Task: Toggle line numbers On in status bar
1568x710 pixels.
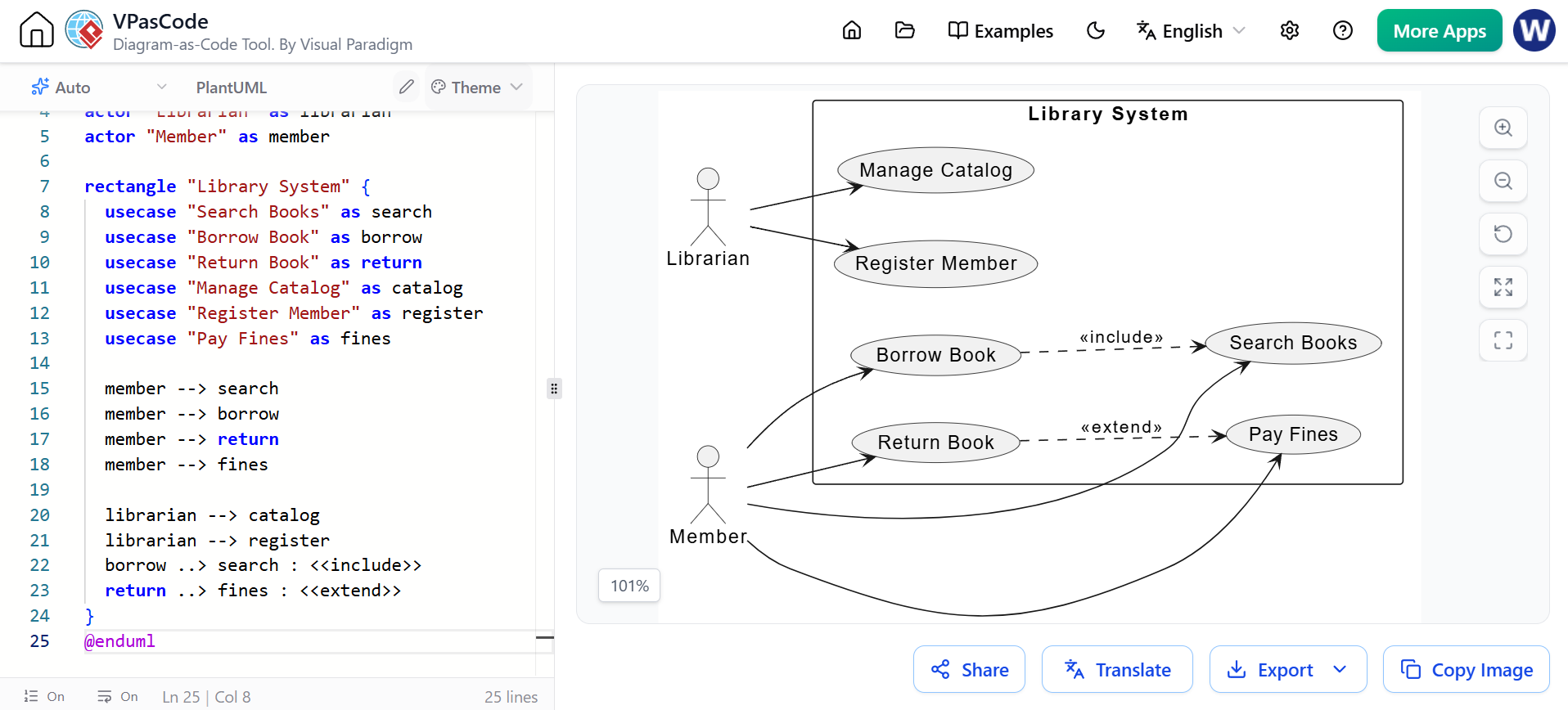Action: point(45,696)
